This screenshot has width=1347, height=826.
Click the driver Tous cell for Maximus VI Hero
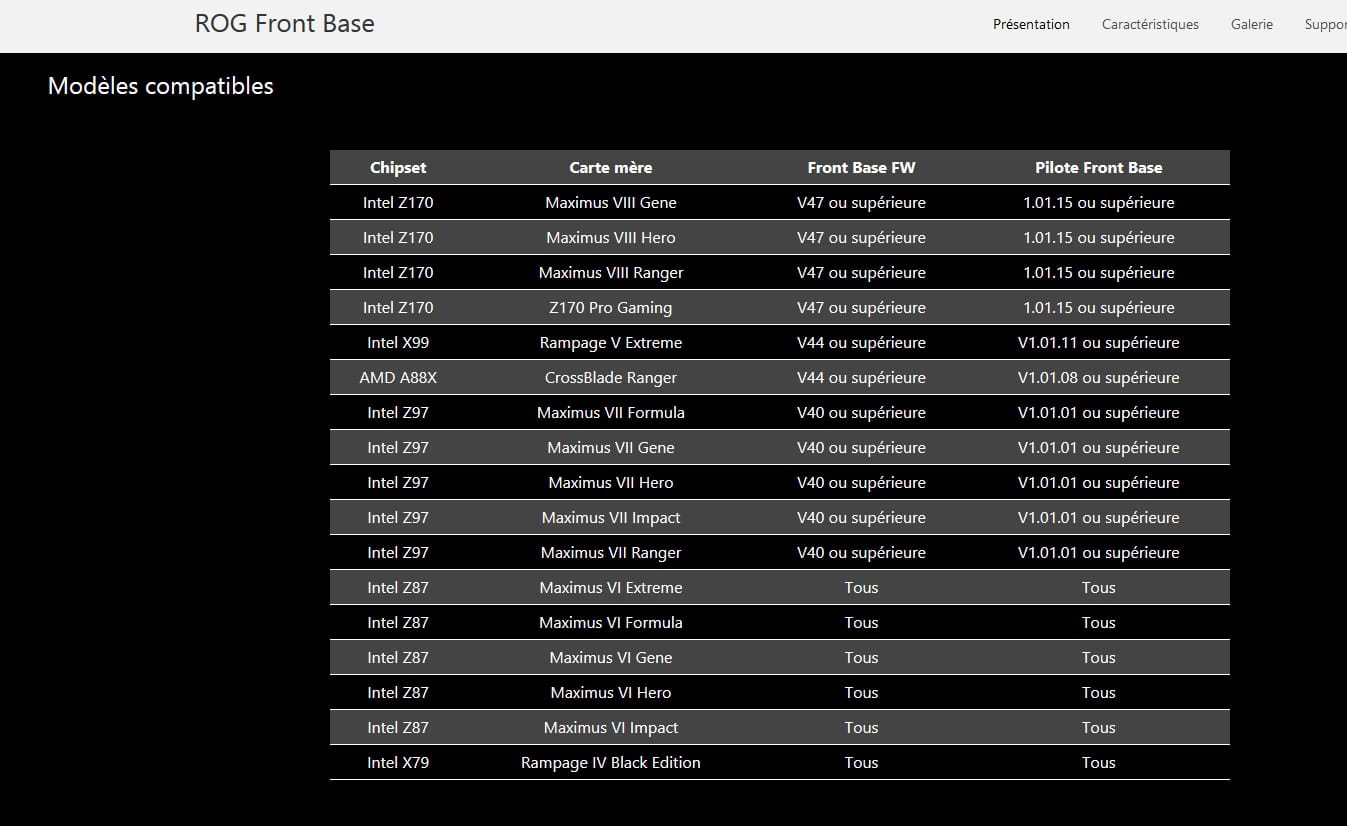coord(1099,693)
